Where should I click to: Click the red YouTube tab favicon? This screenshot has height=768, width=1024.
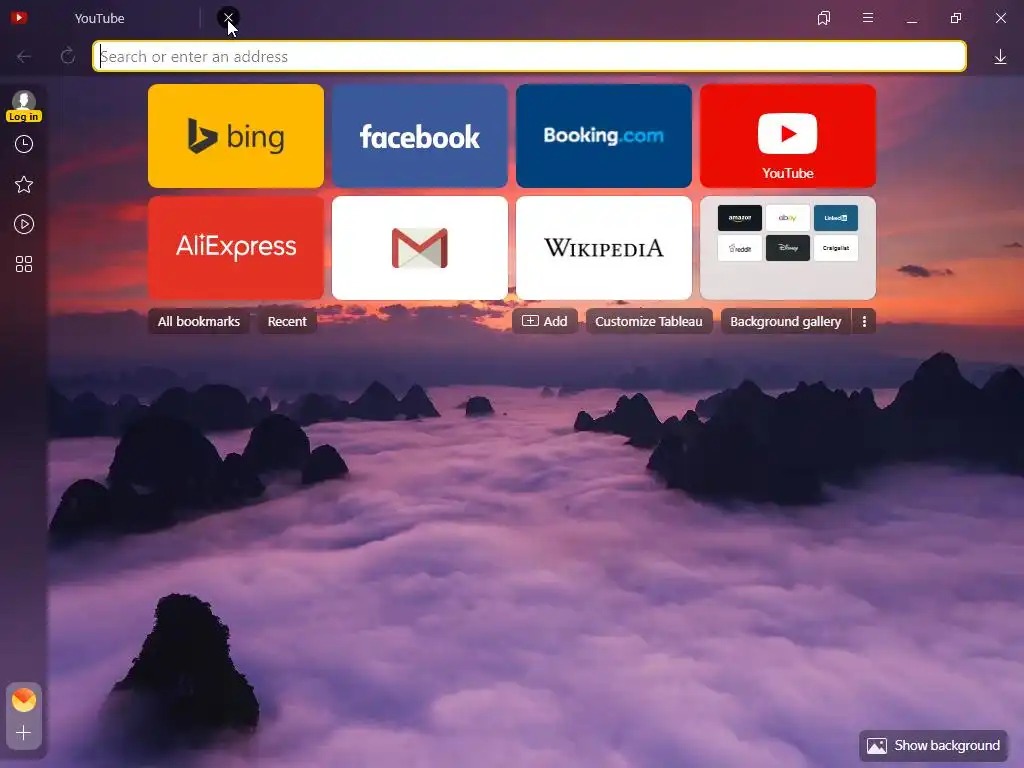(19, 18)
